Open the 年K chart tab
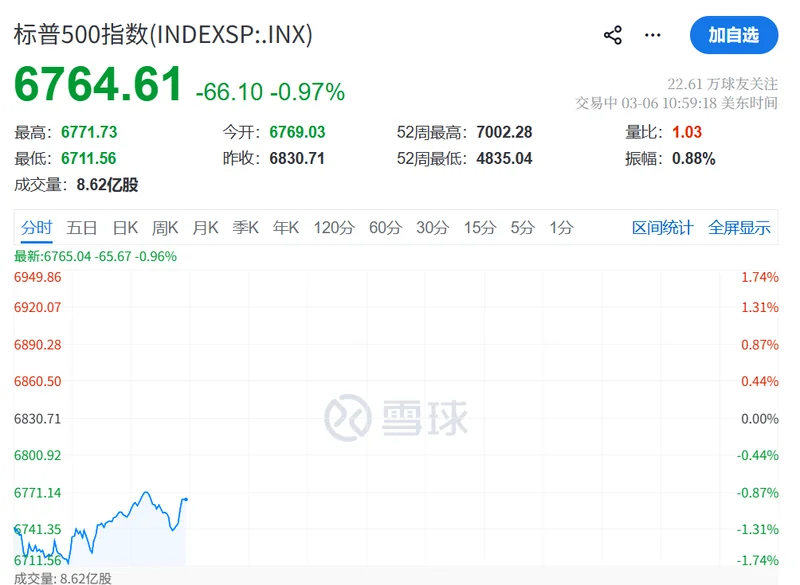 coord(286,227)
